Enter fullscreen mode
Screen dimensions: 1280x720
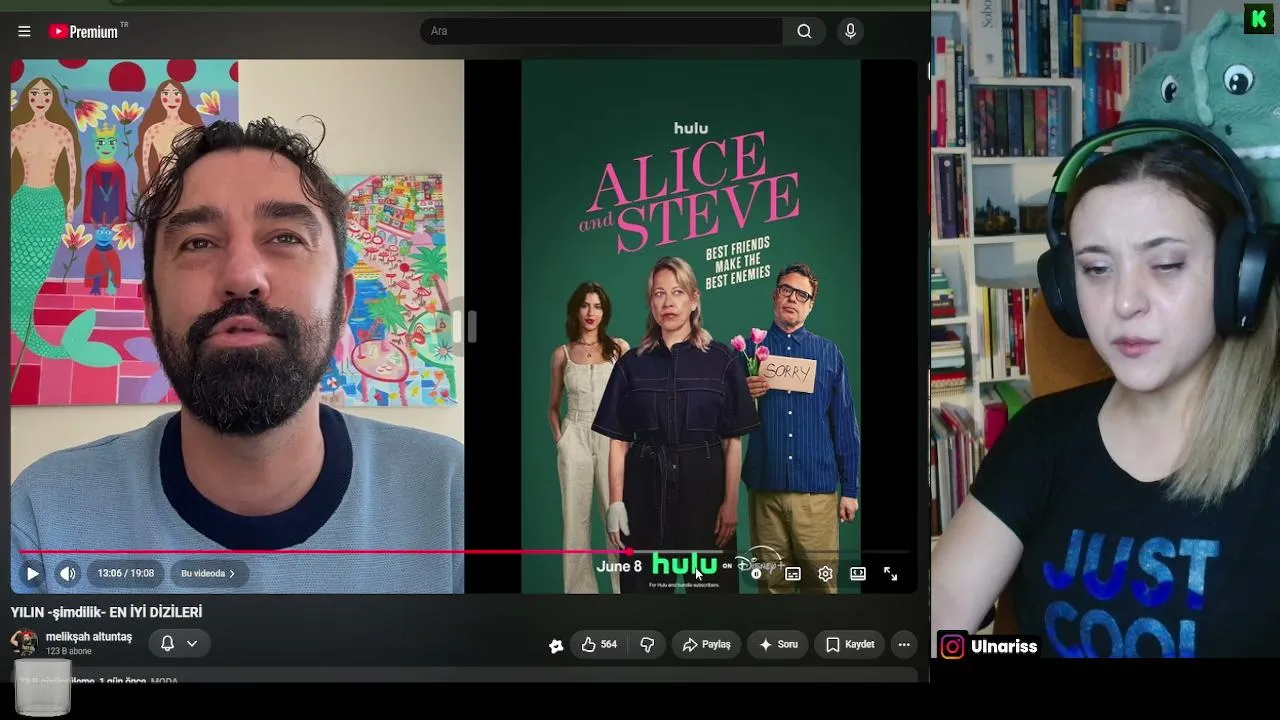(x=890, y=573)
